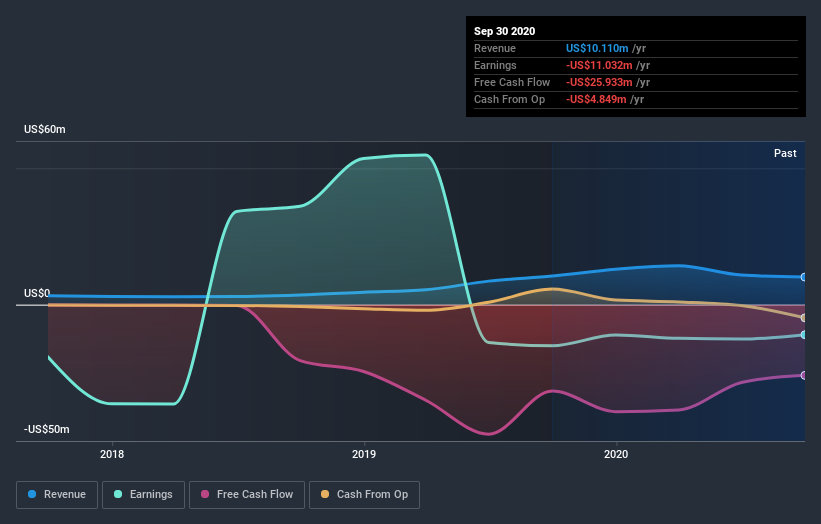Toggle the Cash From Op legend button
This screenshot has height=524, width=821.
(x=364, y=495)
